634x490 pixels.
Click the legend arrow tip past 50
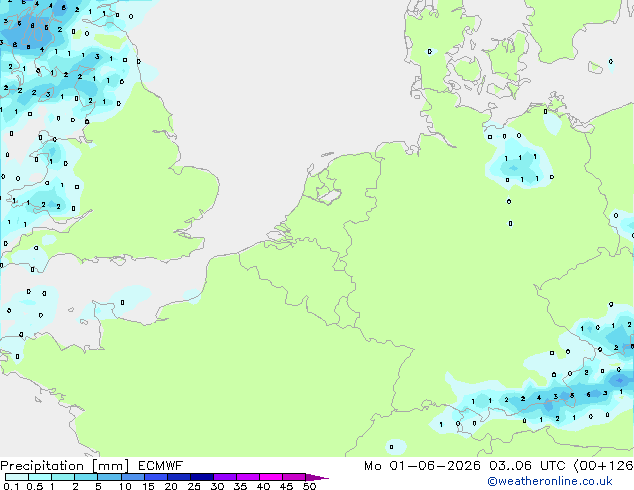coord(317,477)
